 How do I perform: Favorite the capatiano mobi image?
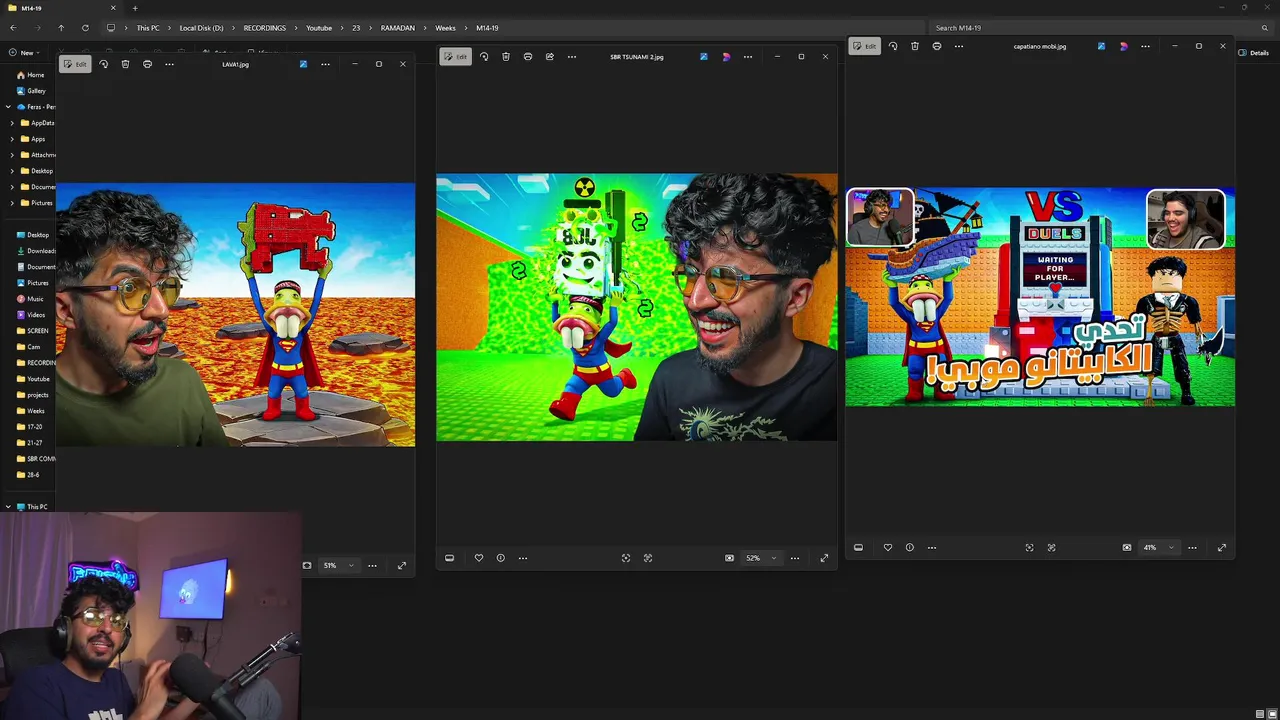[x=888, y=547]
